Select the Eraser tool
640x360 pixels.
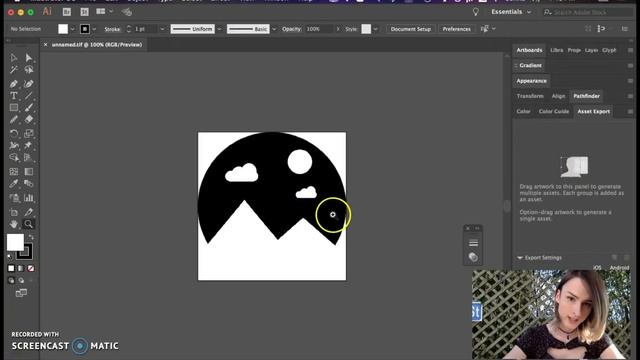click(29, 120)
